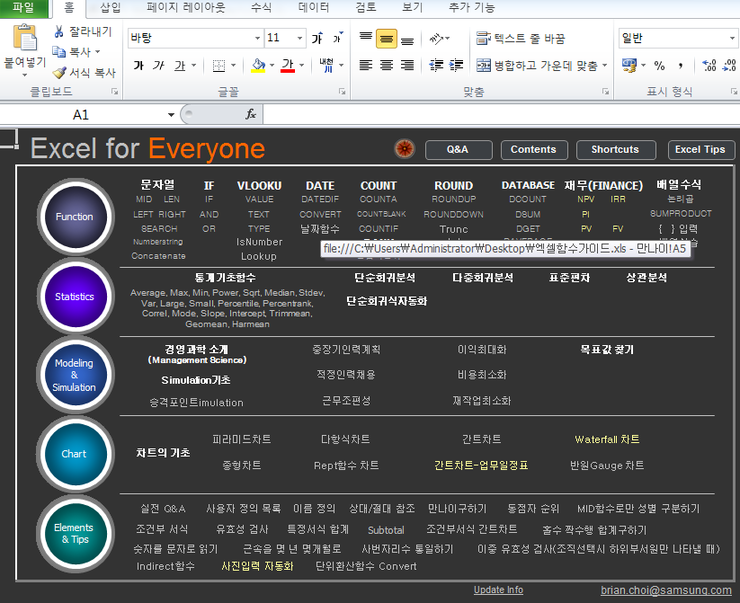Increase font size with large 가 icon
Viewport: 740px width, 603px height.
click(317, 38)
